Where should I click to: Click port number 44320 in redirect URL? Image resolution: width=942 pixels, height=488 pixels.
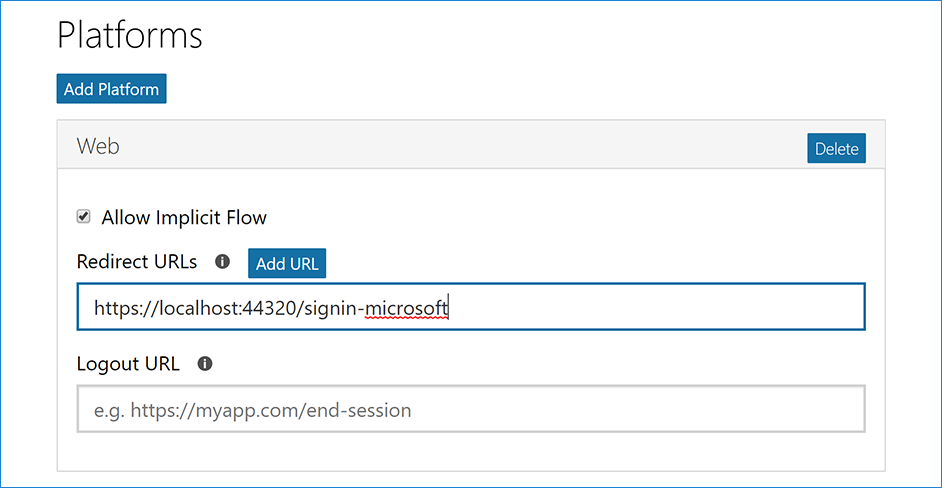click(x=266, y=309)
